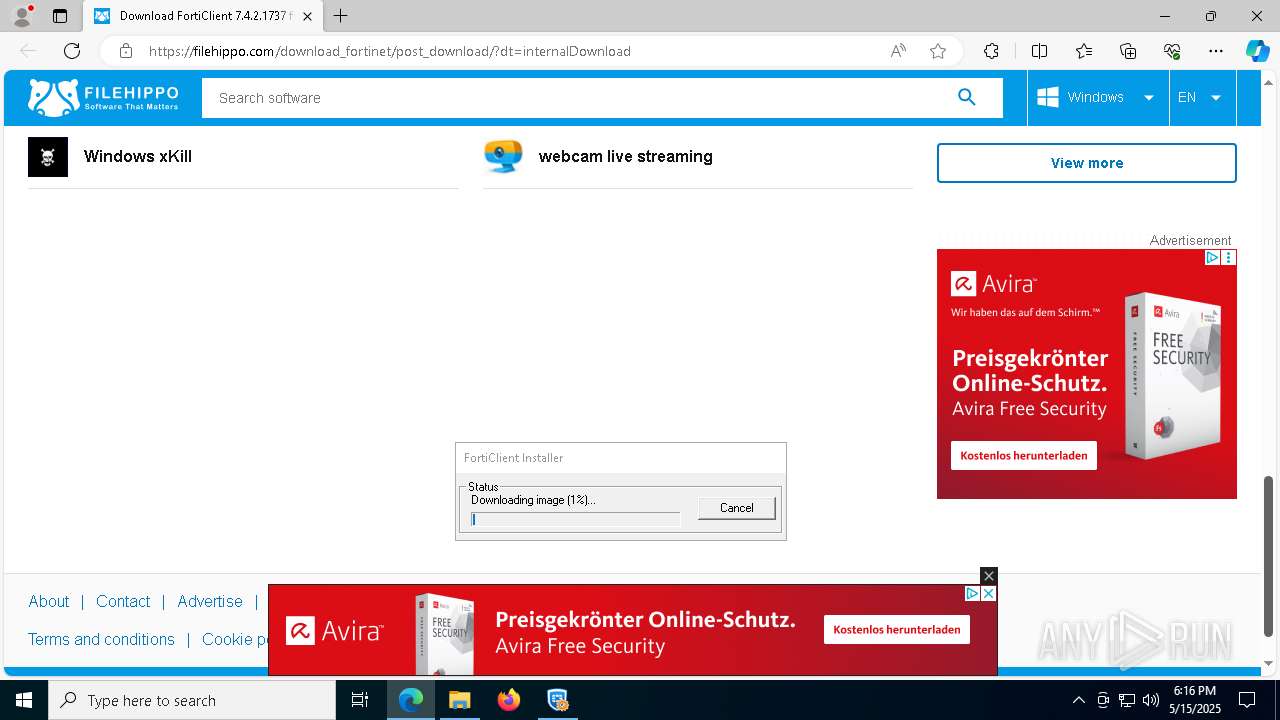Open the webcam live streaming link
The image size is (1280, 720).
[x=626, y=156]
